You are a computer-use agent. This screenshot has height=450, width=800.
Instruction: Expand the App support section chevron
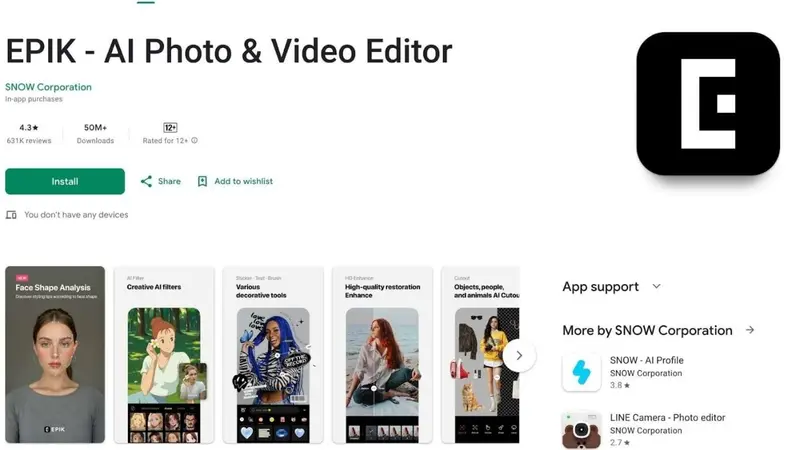[657, 286]
